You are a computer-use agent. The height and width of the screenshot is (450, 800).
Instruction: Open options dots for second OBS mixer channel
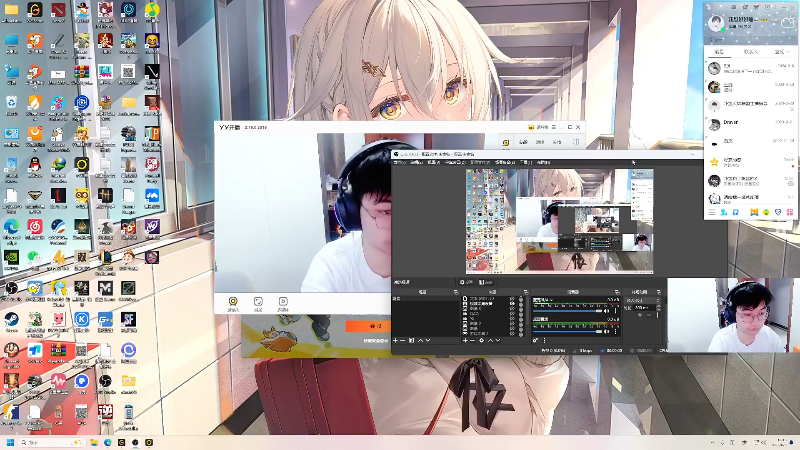(x=616, y=331)
